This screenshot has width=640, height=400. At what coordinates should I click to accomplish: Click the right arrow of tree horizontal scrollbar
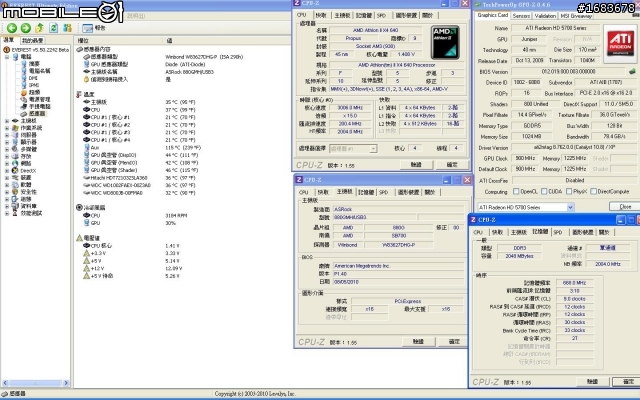pyautogui.click(x=66, y=383)
